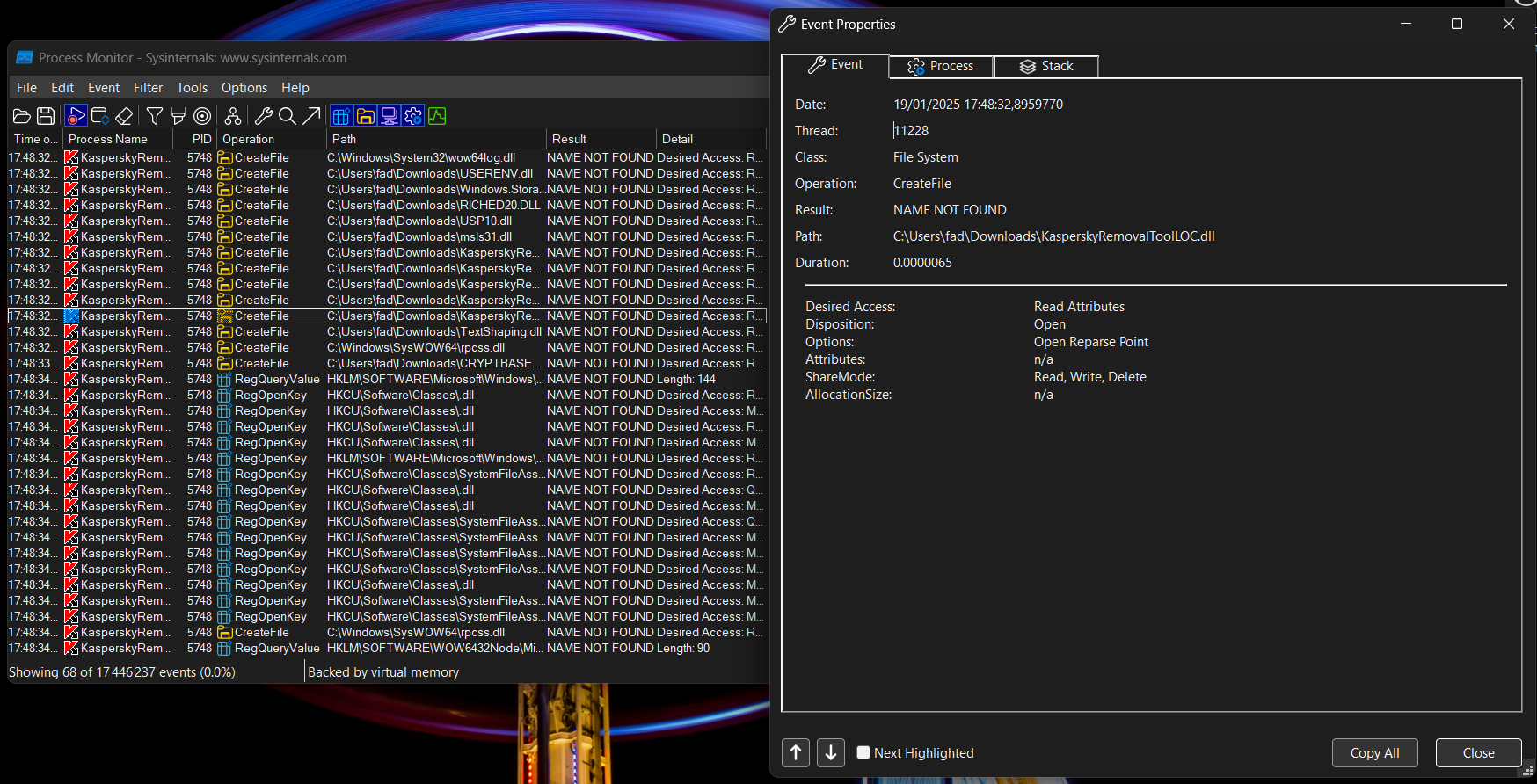Toggle the Autoscroll toolbar icon
This screenshot has width=1537, height=784.
pos(100,116)
